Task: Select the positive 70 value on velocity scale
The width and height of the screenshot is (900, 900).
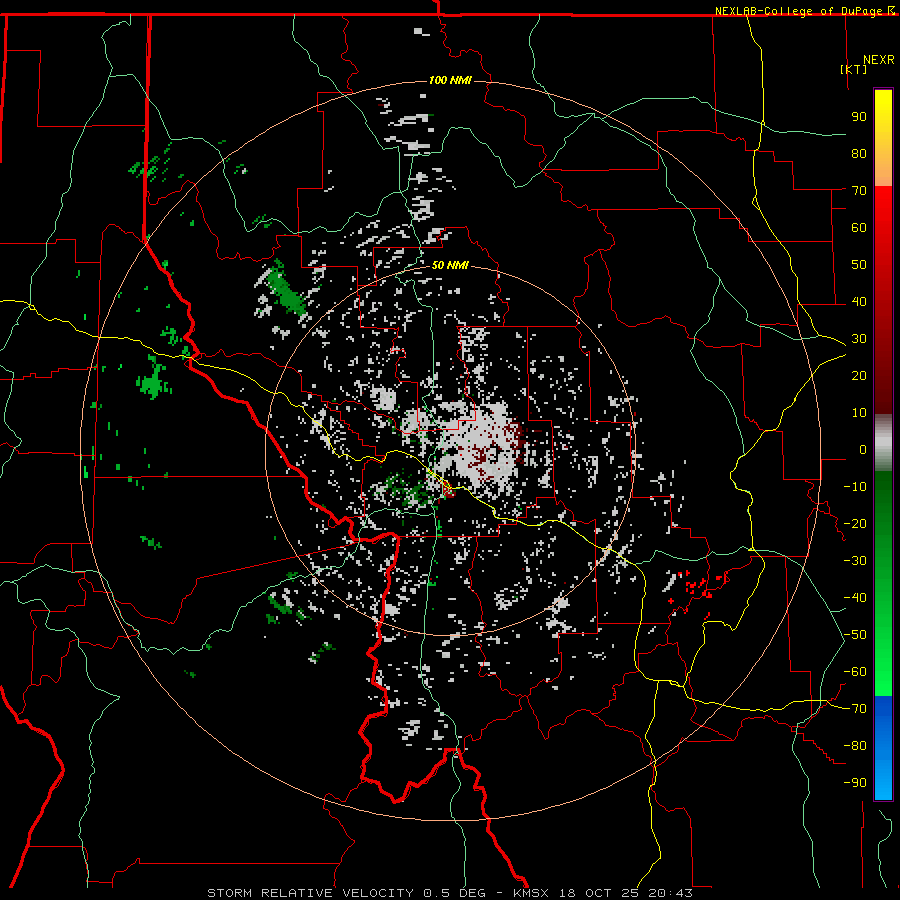Action: pyautogui.click(x=859, y=191)
